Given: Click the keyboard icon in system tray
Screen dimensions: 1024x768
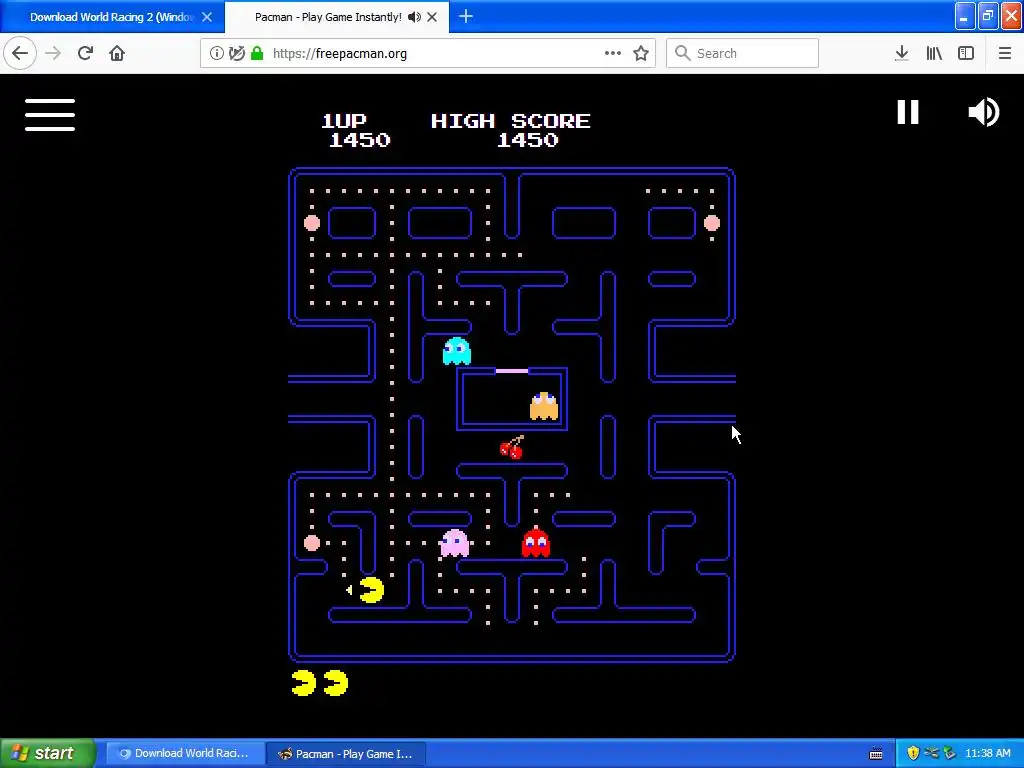Looking at the screenshot, I should [x=876, y=754].
